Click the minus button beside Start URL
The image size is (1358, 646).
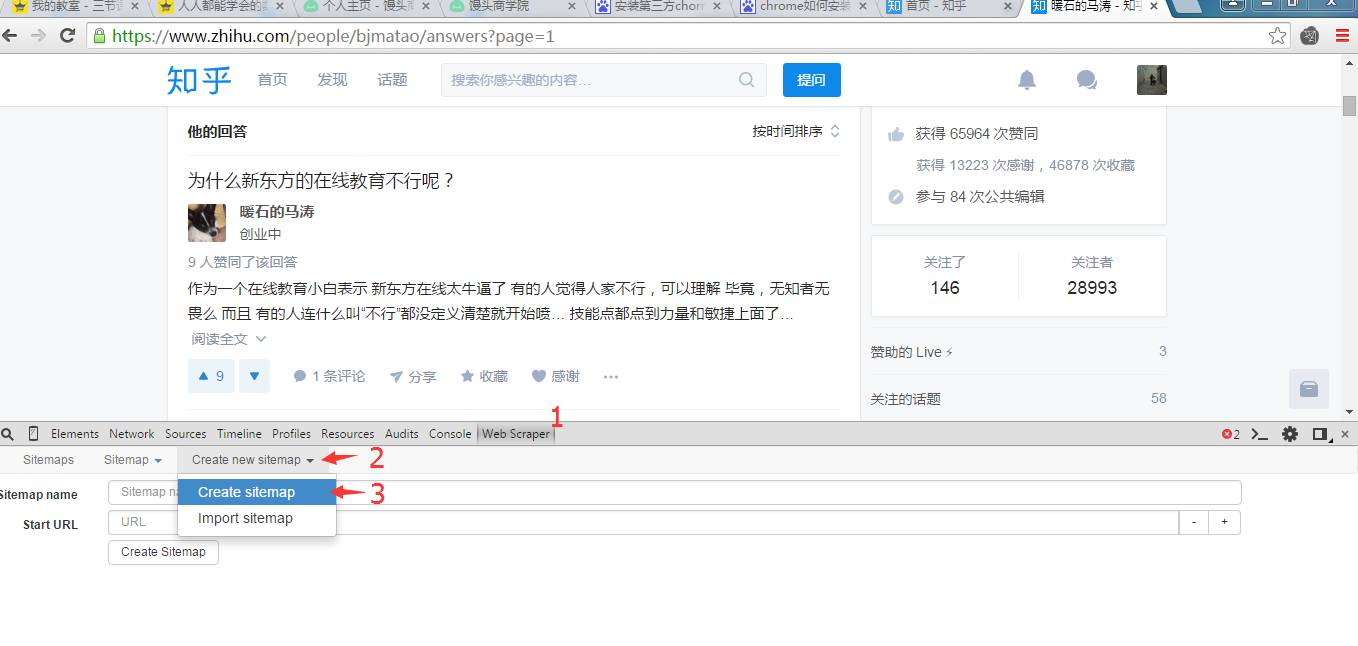coord(1194,522)
